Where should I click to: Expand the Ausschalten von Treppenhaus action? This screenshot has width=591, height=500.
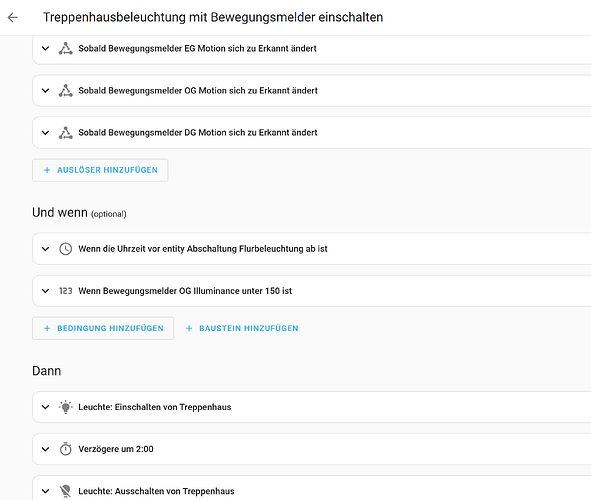46,491
